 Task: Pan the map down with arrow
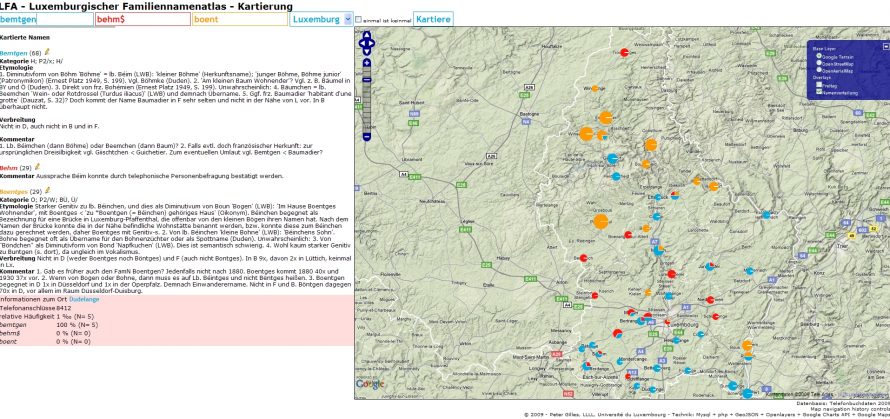[367, 52]
